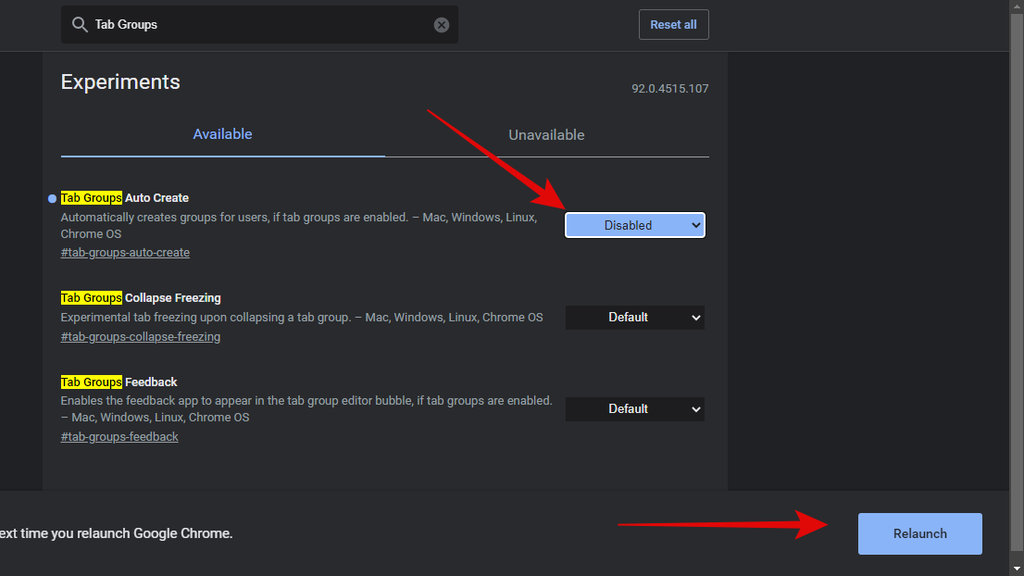Click the vertical page scrollbar thumb

point(1017,281)
